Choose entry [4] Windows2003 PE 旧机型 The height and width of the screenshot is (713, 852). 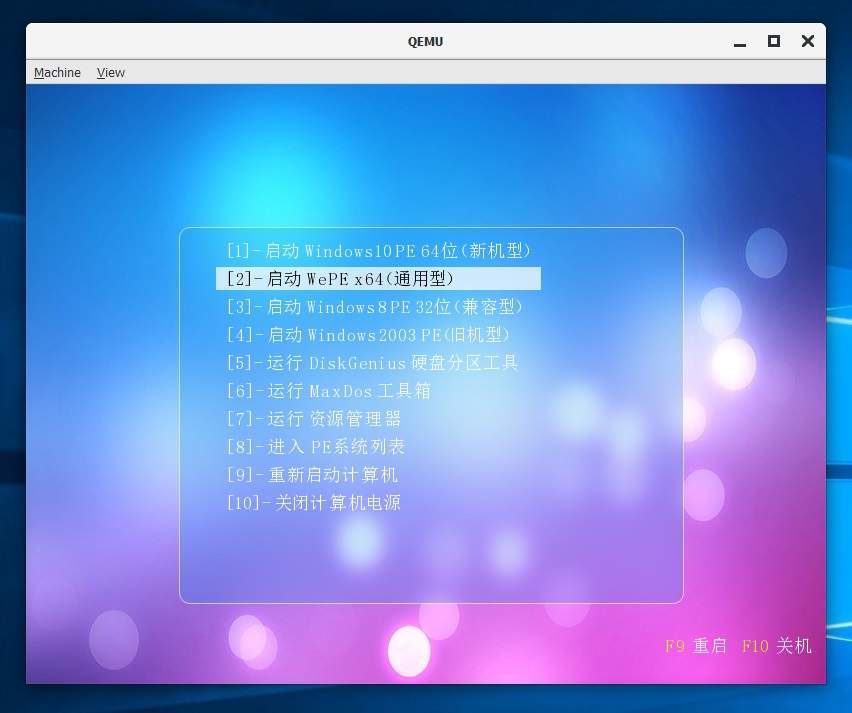point(368,335)
